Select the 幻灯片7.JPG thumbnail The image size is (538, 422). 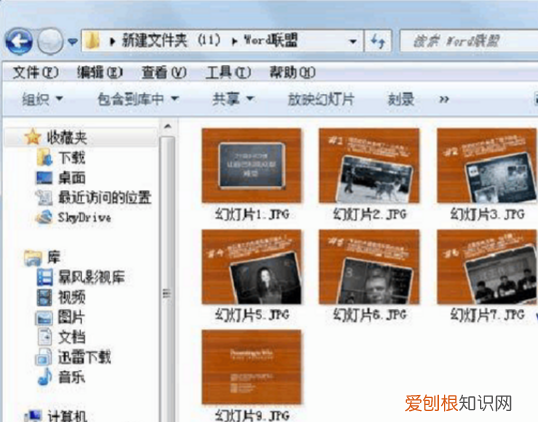point(487,267)
